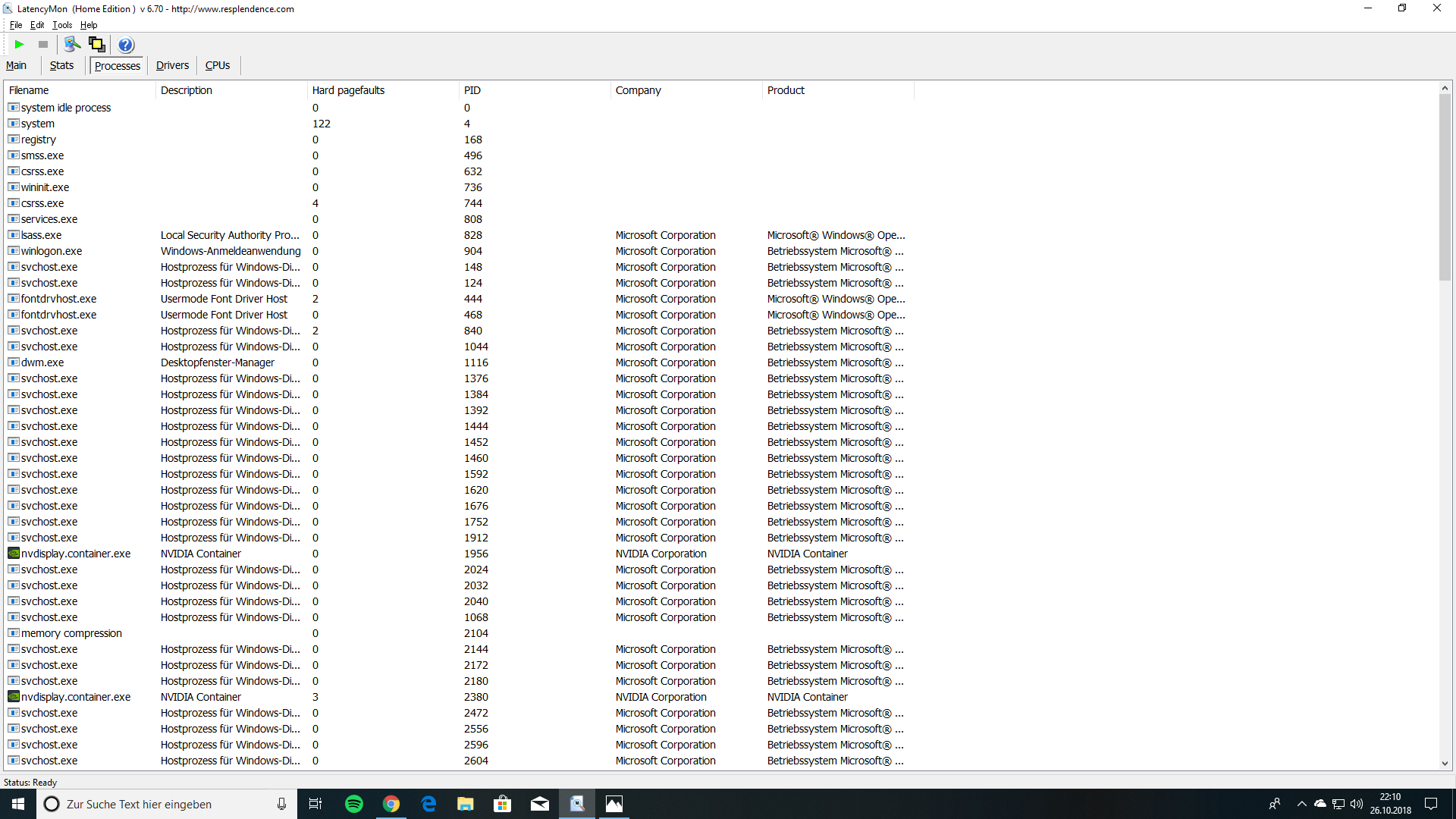Sort by the Hard pagefaults column header
The height and width of the screenshot is (819, 1456).
348,90
